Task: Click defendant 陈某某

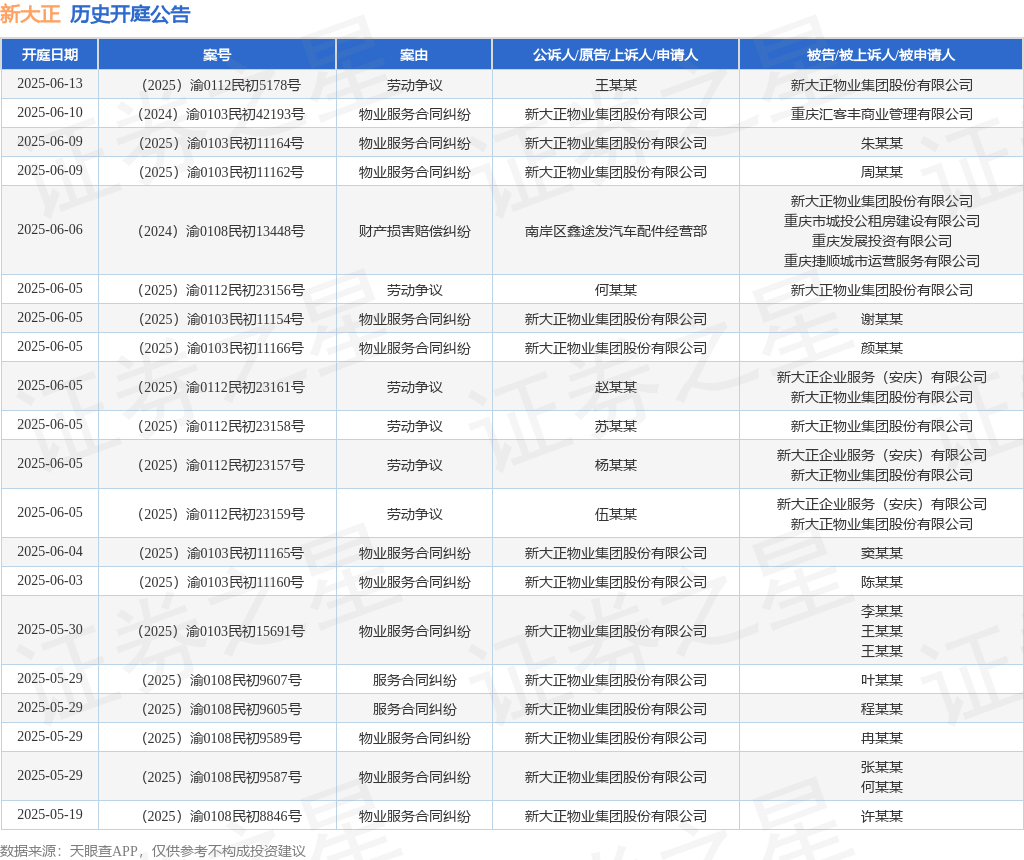Action: click(881, 582)
